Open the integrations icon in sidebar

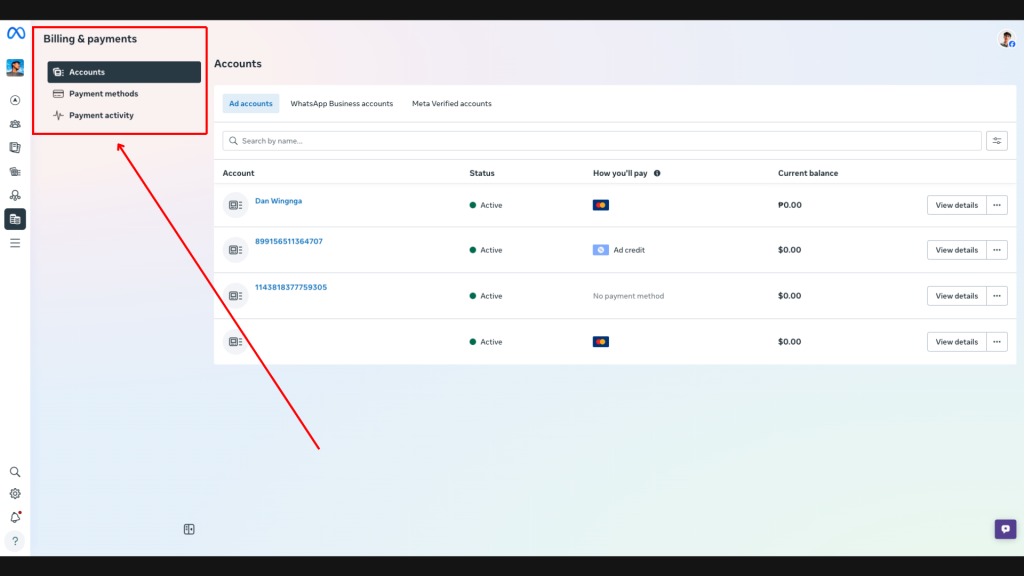15,195
